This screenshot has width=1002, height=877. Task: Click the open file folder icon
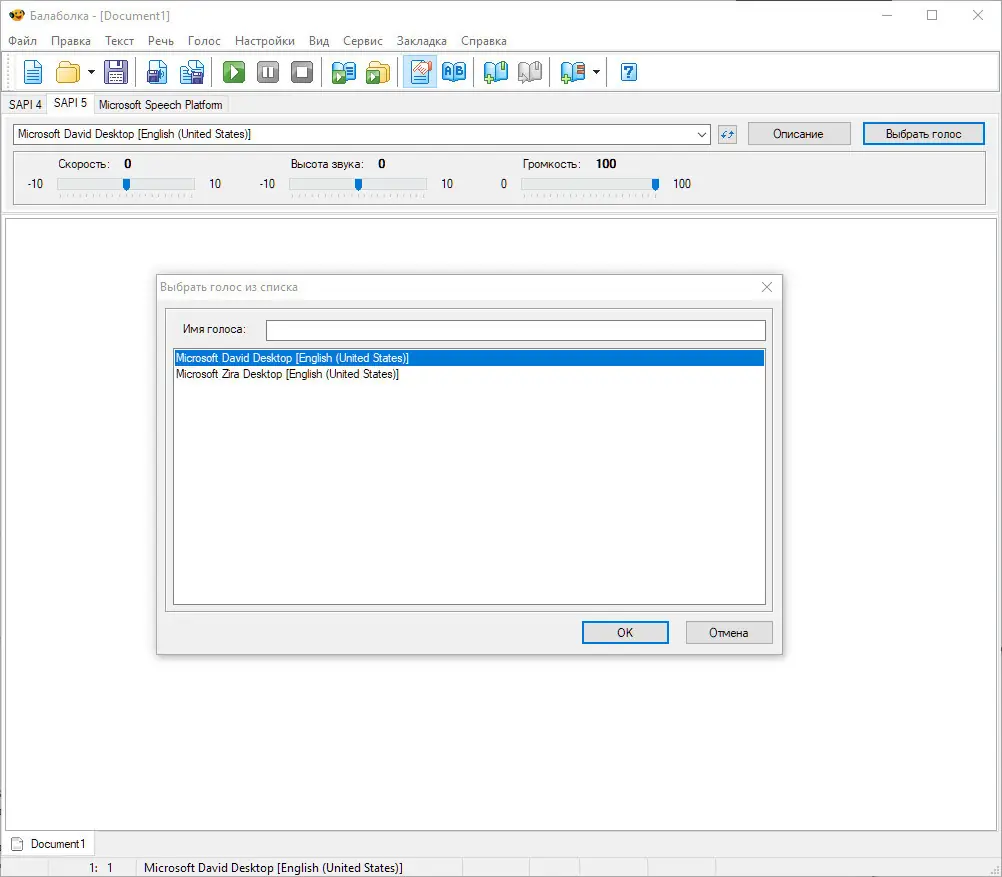[68, 72]
